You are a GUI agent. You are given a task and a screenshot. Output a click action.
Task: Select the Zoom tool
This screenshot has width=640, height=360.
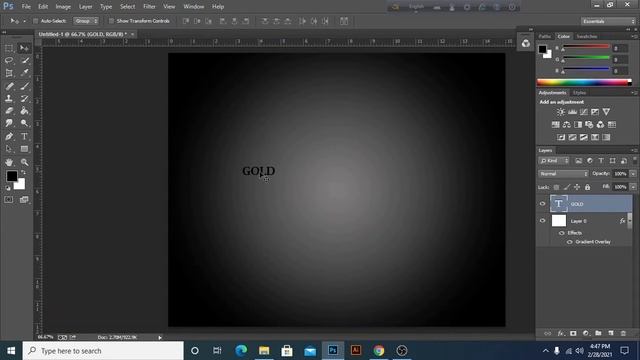click(24, 162)
